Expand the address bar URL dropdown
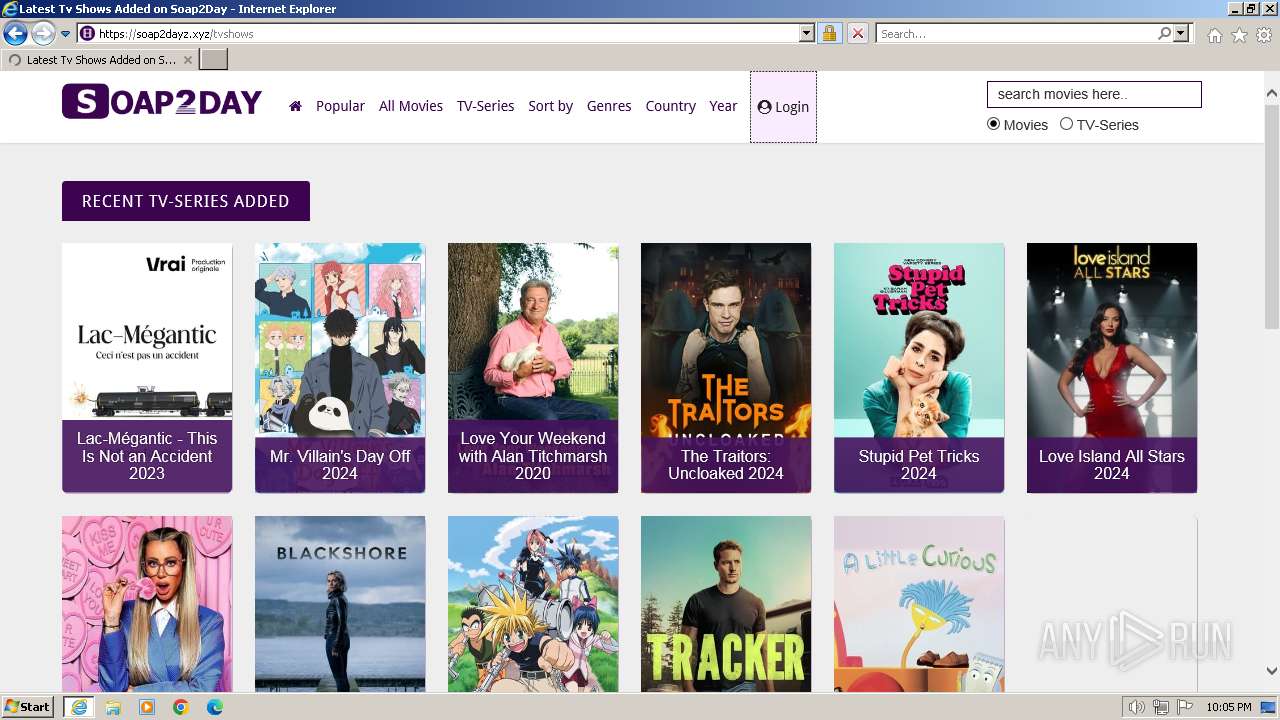Image resolution: width=1280 pixels, height=720 pixels. pos(807,34)
